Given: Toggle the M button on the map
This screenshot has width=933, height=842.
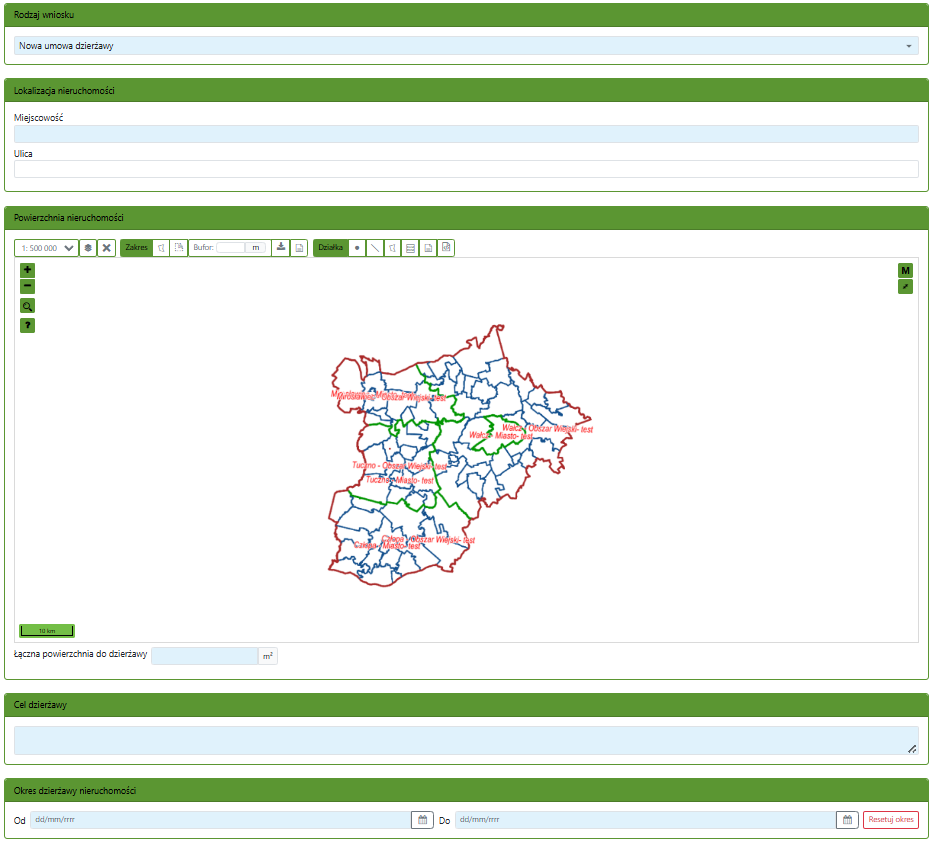Looking at the screenshot, I should 905,270.
